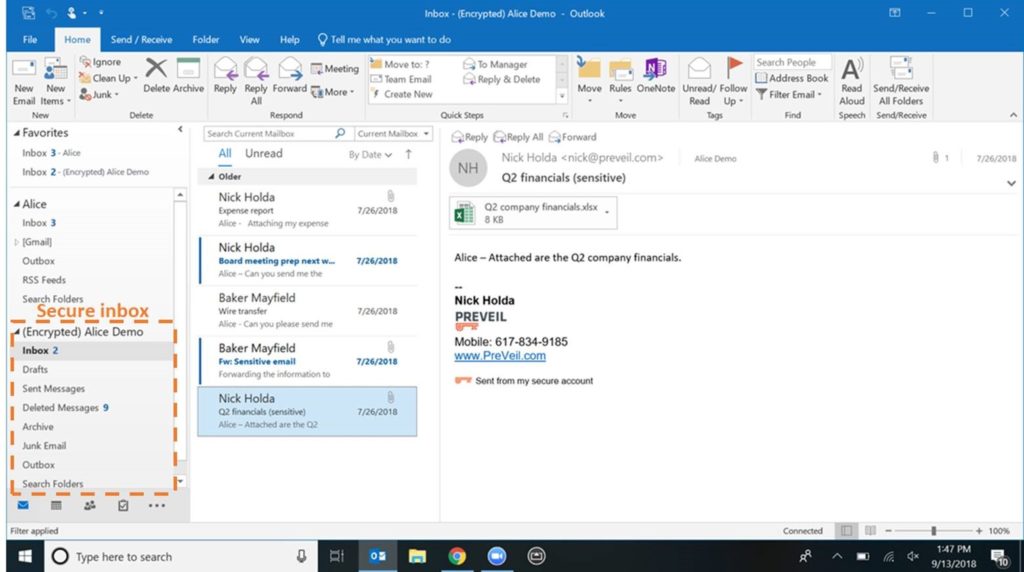Open the Clean Up menu

[x=108, y=78]
